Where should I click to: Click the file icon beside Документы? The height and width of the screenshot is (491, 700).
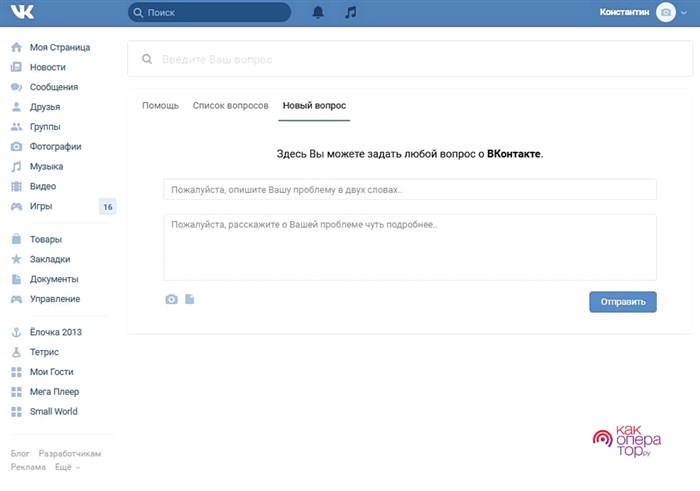click(x=17, y=279)
